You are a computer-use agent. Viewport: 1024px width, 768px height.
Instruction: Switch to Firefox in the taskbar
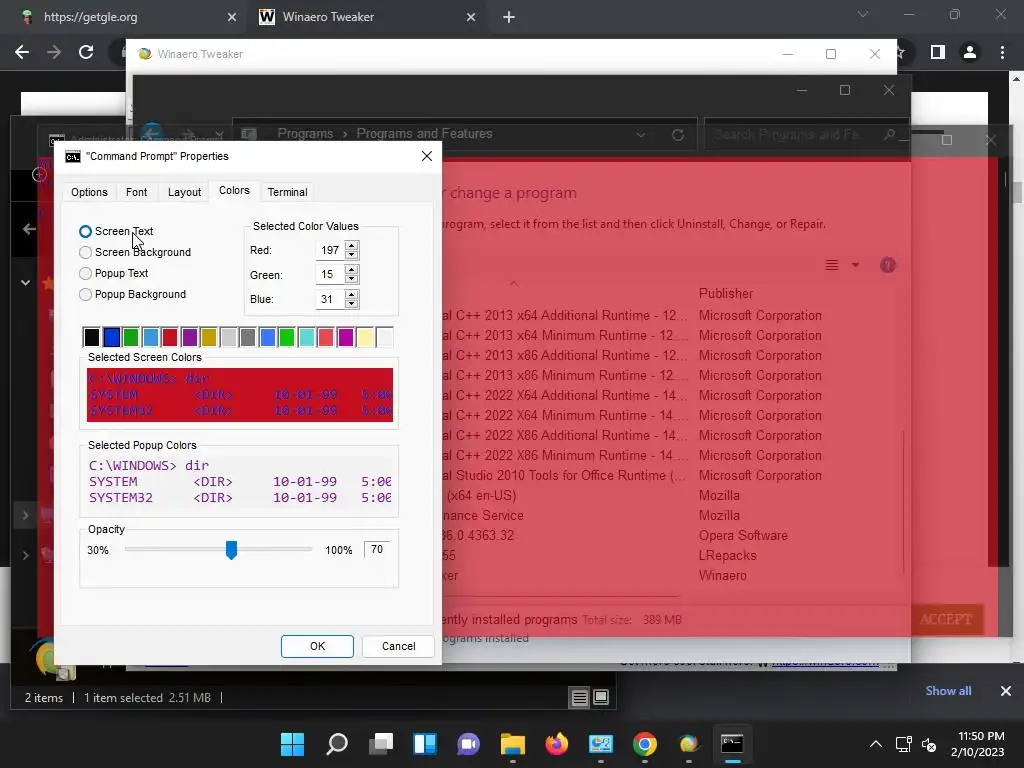tap(556, 744)
